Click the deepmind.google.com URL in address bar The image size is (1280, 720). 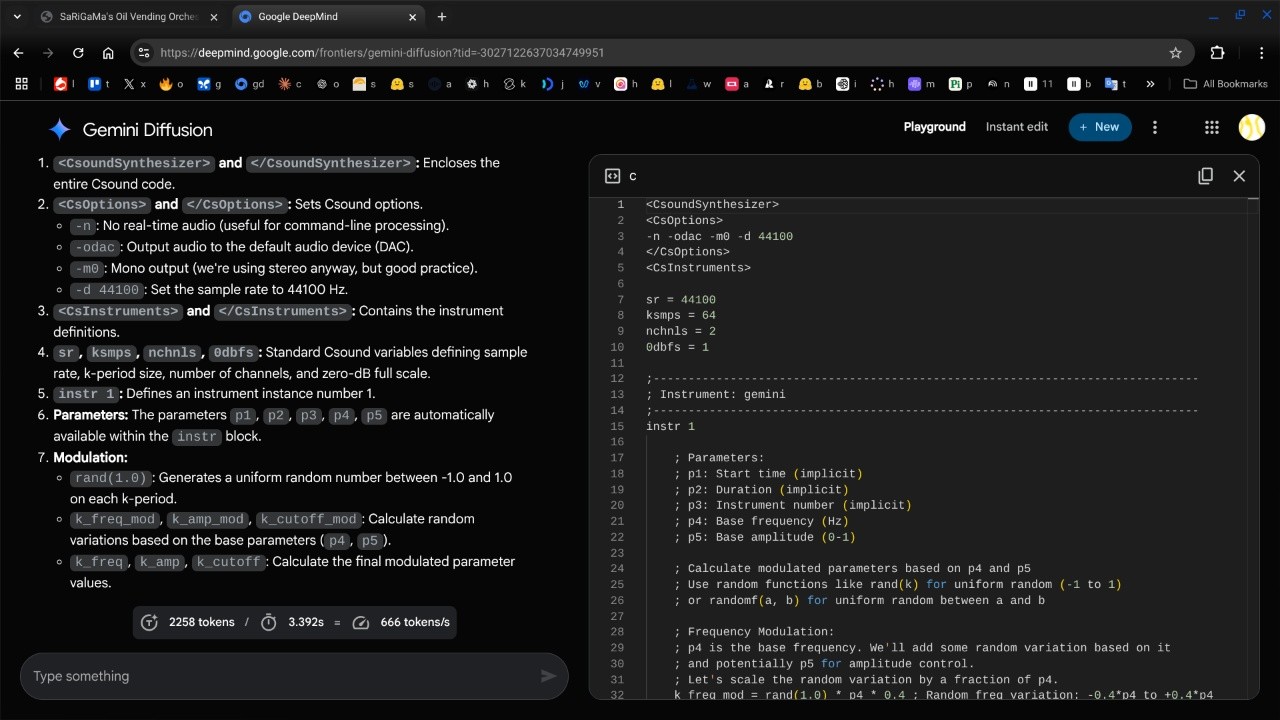[382, 53]
